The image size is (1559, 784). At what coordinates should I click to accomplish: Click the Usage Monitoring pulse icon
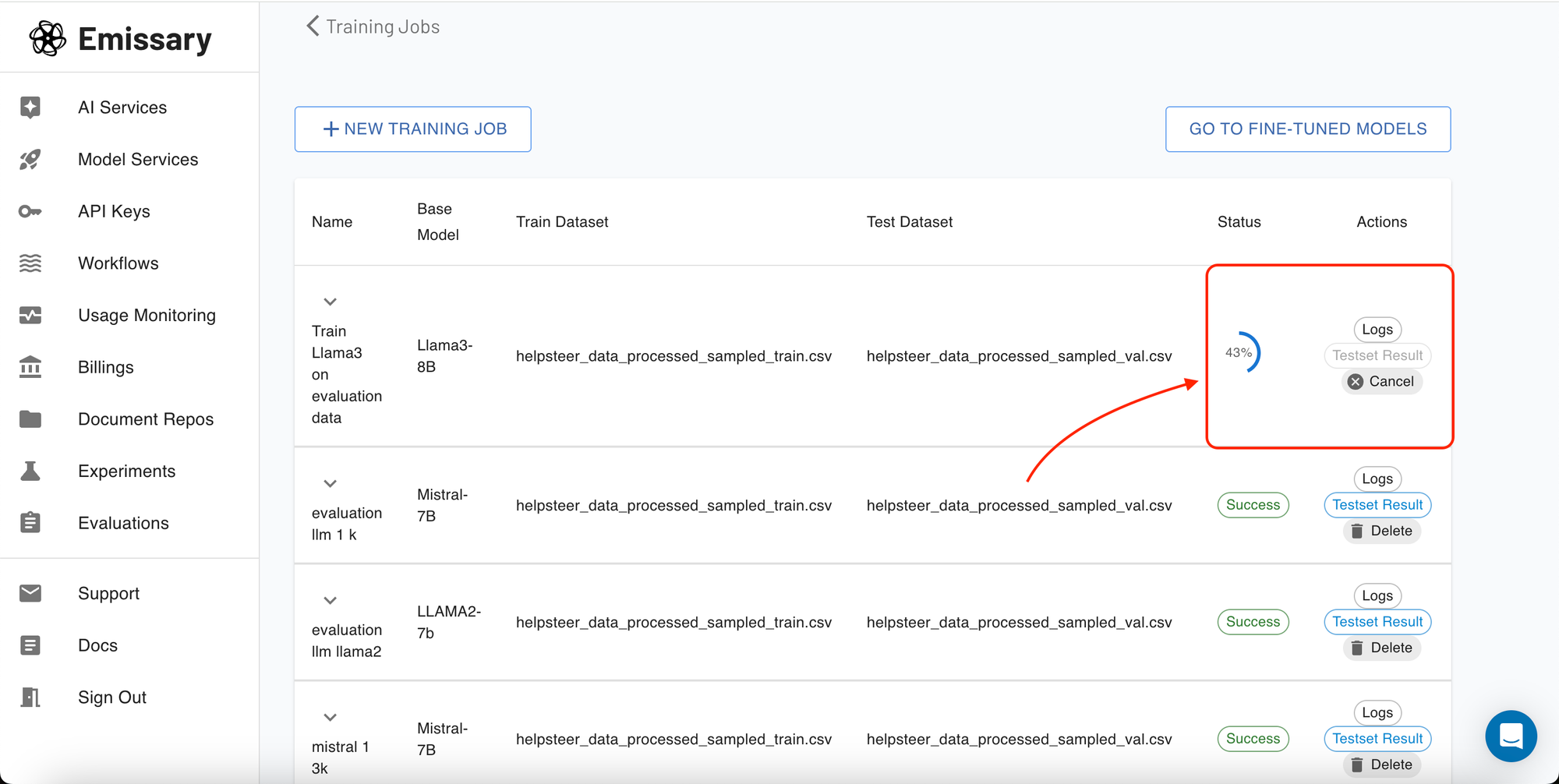(x=30, y=315)
